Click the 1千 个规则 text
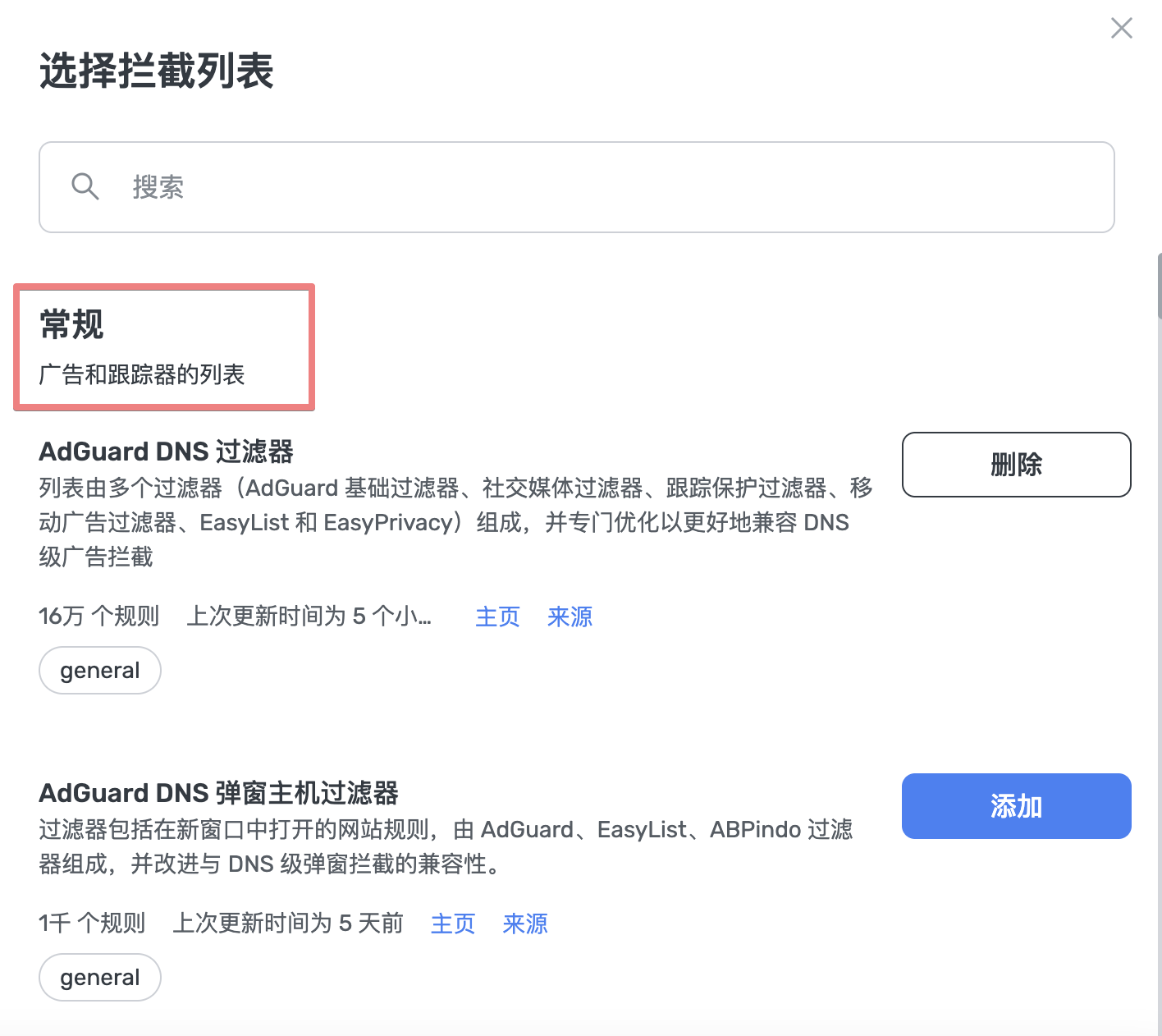 click(92, 923)
